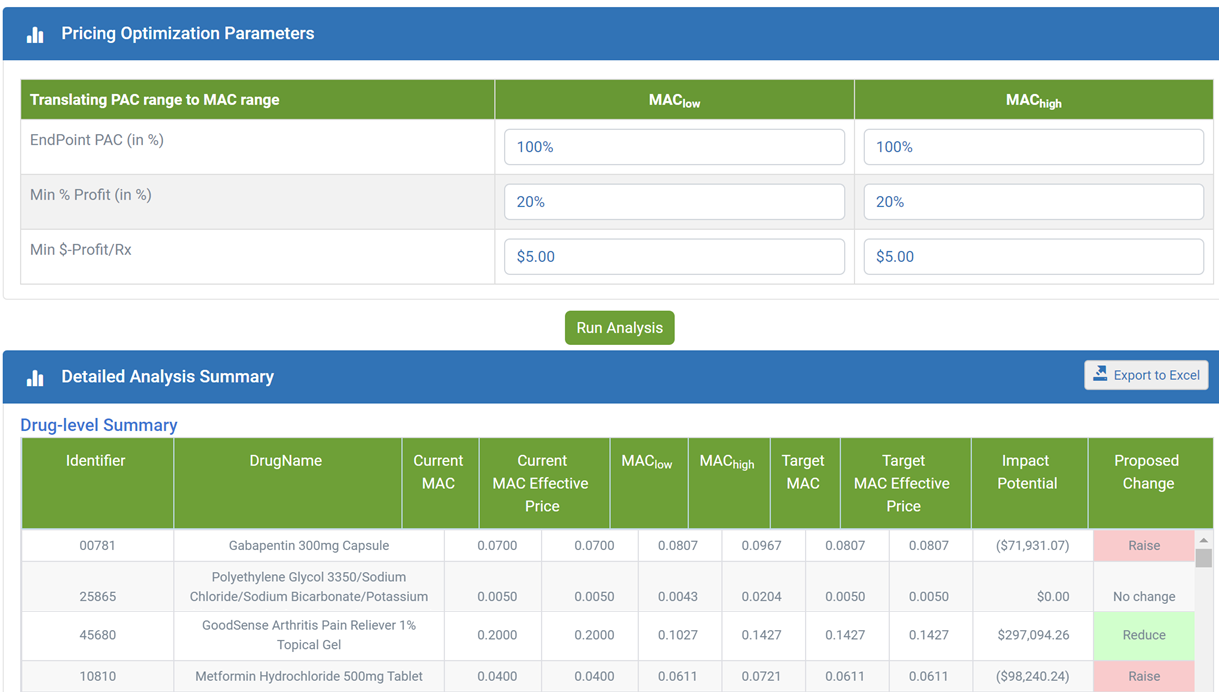Click the Min $-Profit/Rx field under MAChigh

1033,256
